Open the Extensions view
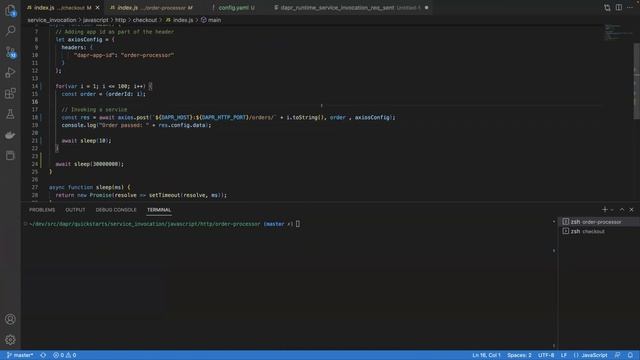 (10, 93)
